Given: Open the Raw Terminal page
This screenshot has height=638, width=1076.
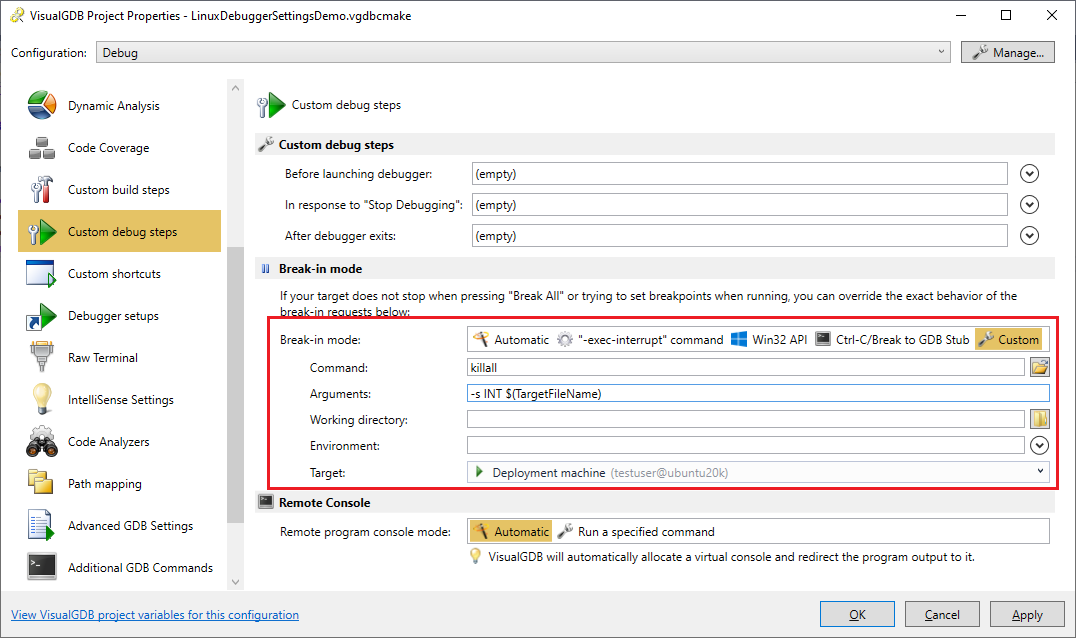Looking at the screenshot, I should (x=119, y=357).
